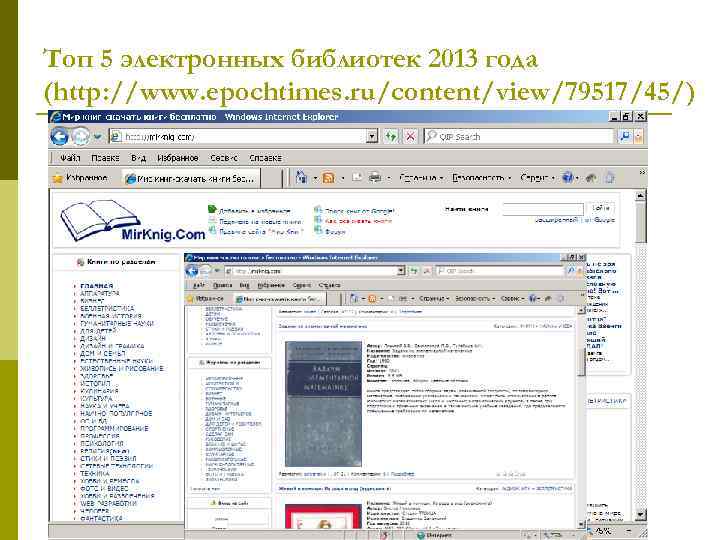Screen dimensions: 720x540
Task: Select ТЕХНИКА in the sections list
Action: tap(95, 473)
